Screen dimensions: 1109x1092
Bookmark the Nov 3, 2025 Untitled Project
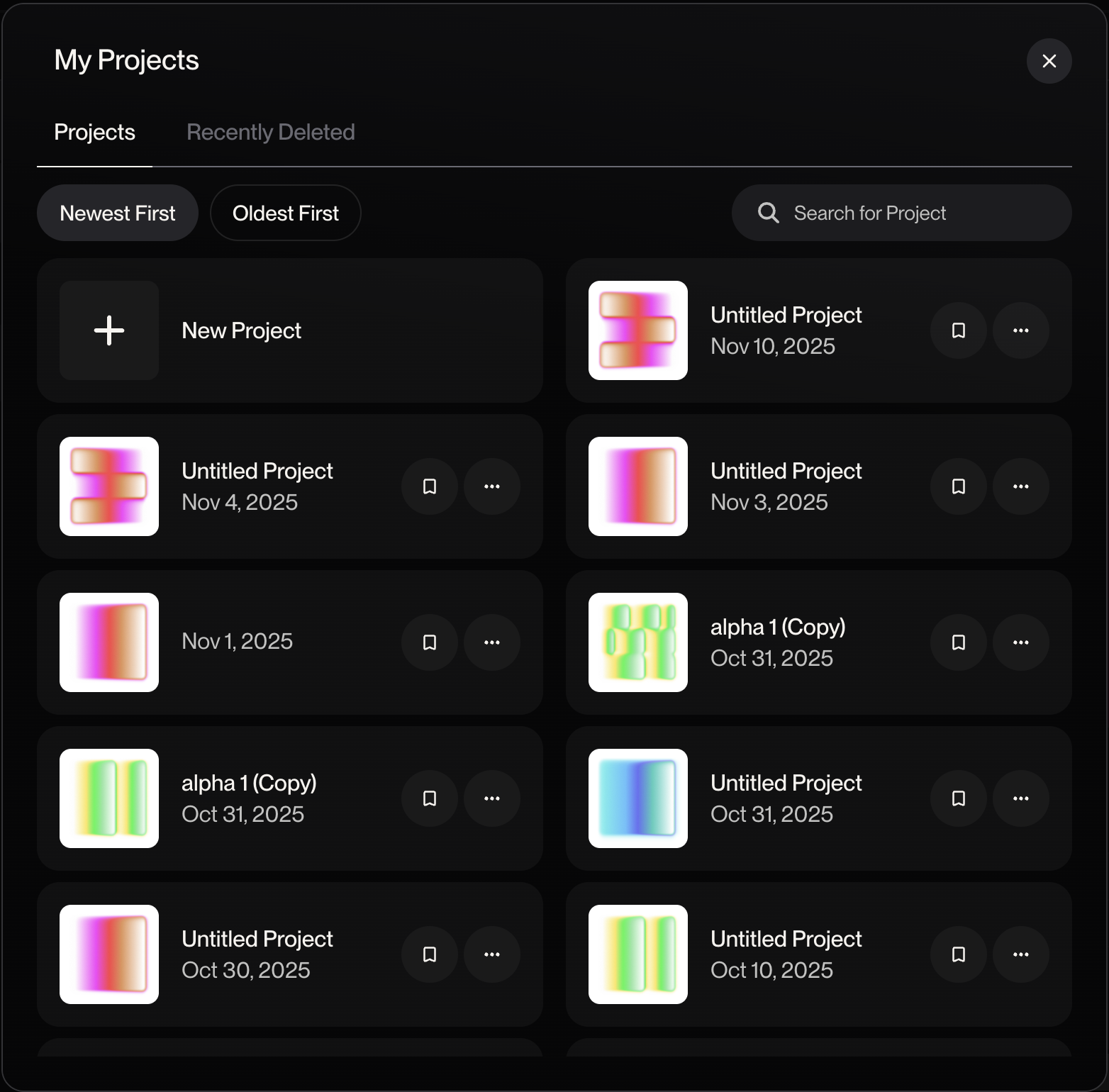(958, 486)
